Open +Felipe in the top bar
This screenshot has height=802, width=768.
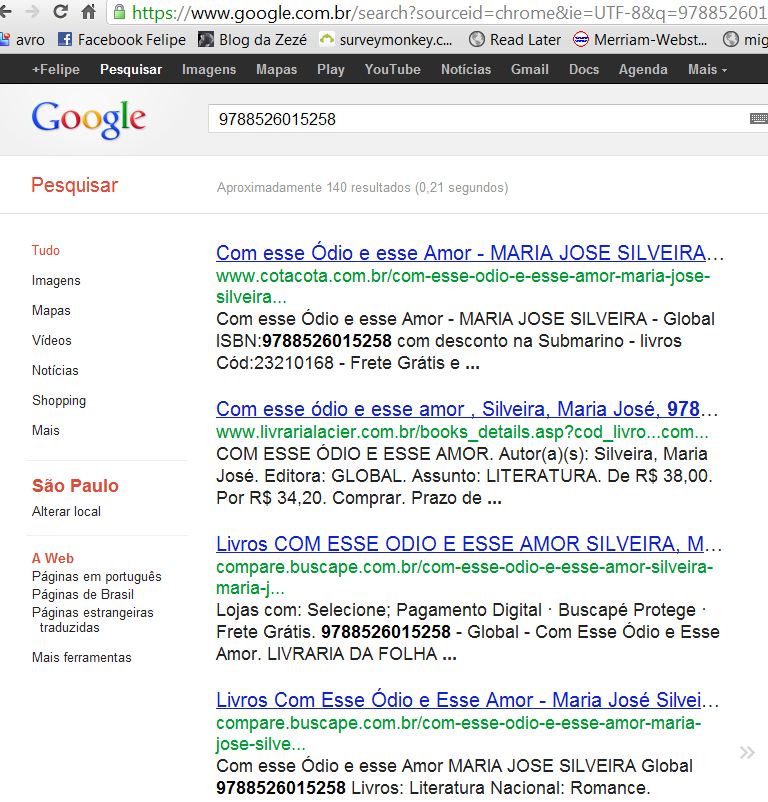[x=56, y=69]
